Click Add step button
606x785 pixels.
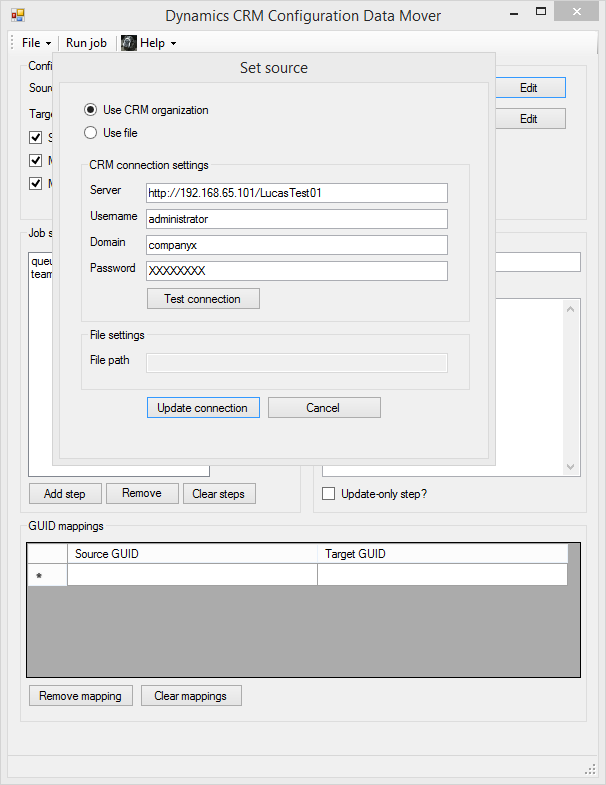65,494
